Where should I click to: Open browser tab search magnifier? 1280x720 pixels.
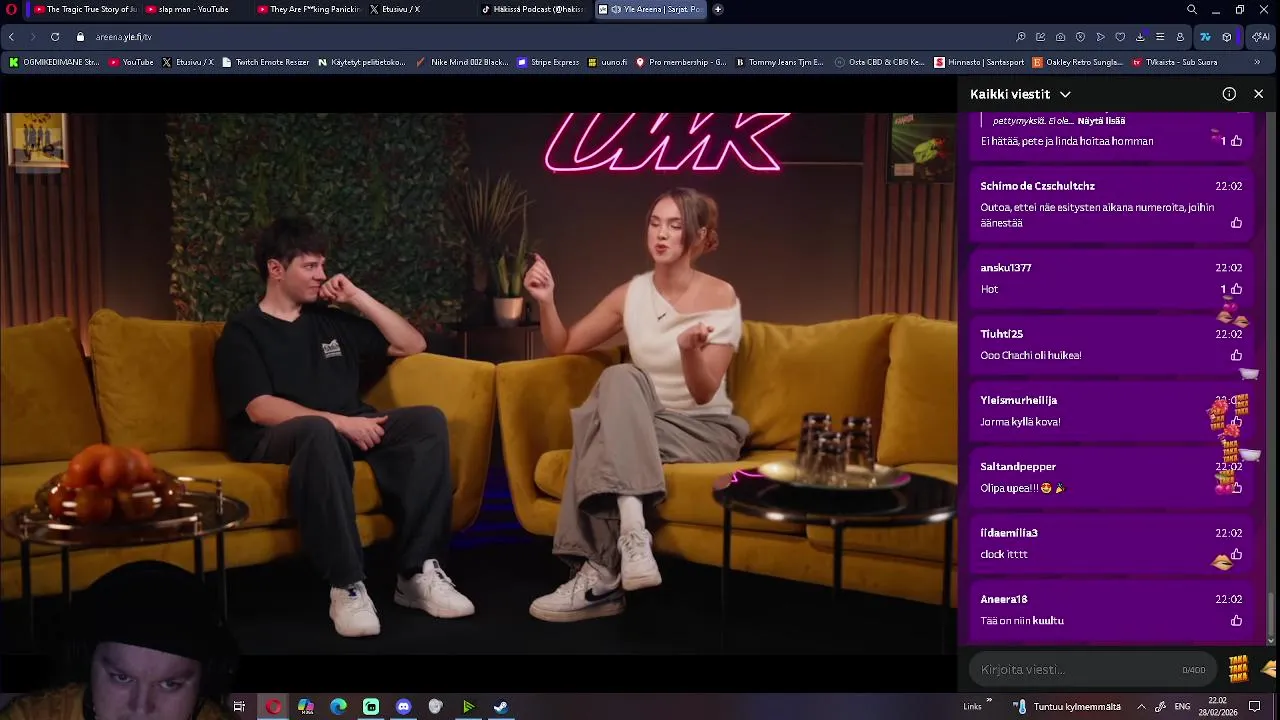tap(1192, 9)
